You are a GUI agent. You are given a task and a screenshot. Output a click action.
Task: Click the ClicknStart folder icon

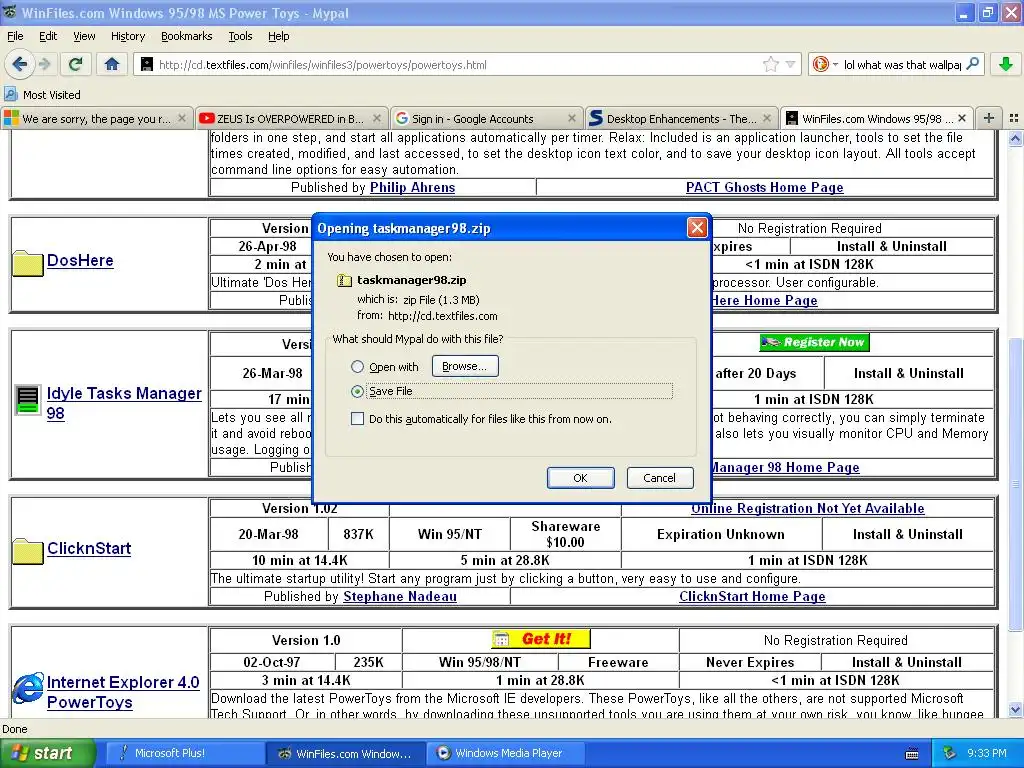click(27, 552)
